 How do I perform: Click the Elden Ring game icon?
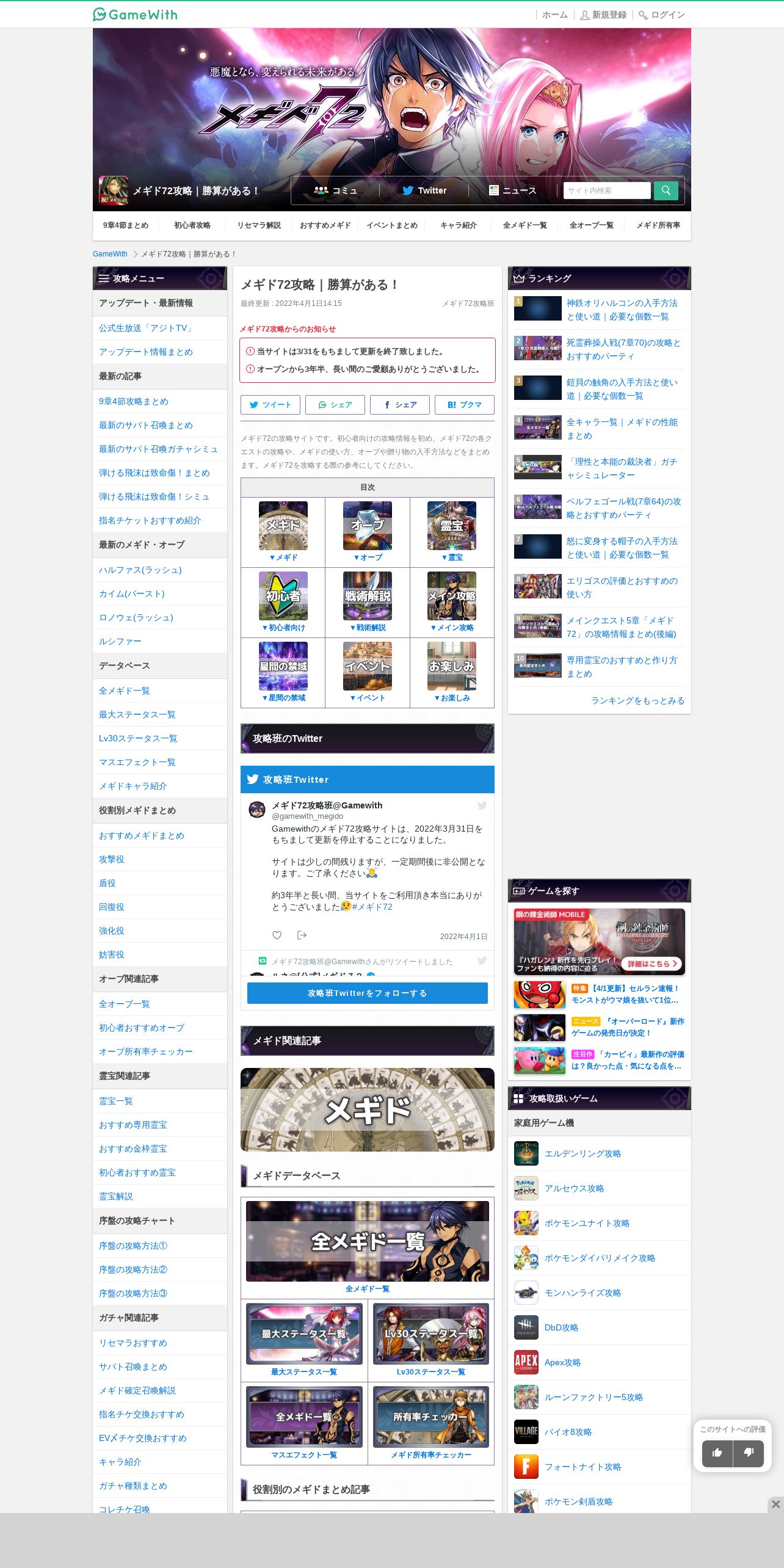(526, 1153)
